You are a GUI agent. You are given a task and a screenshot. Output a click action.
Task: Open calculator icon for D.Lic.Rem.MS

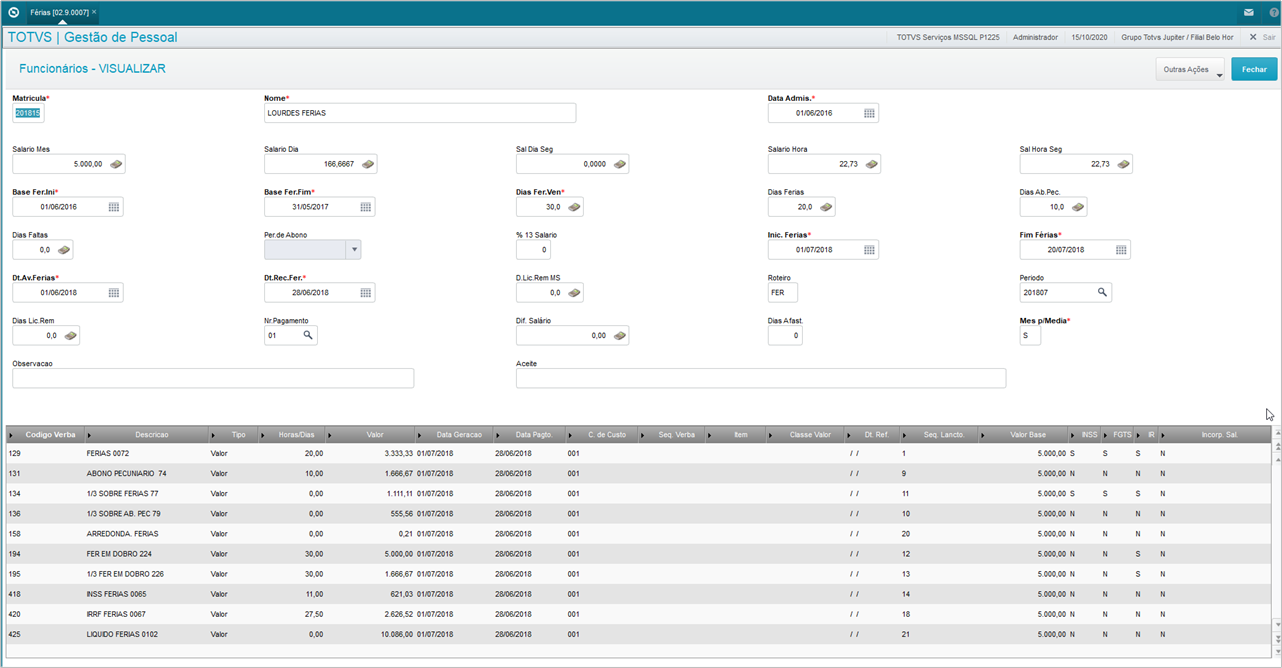[574, 293]
